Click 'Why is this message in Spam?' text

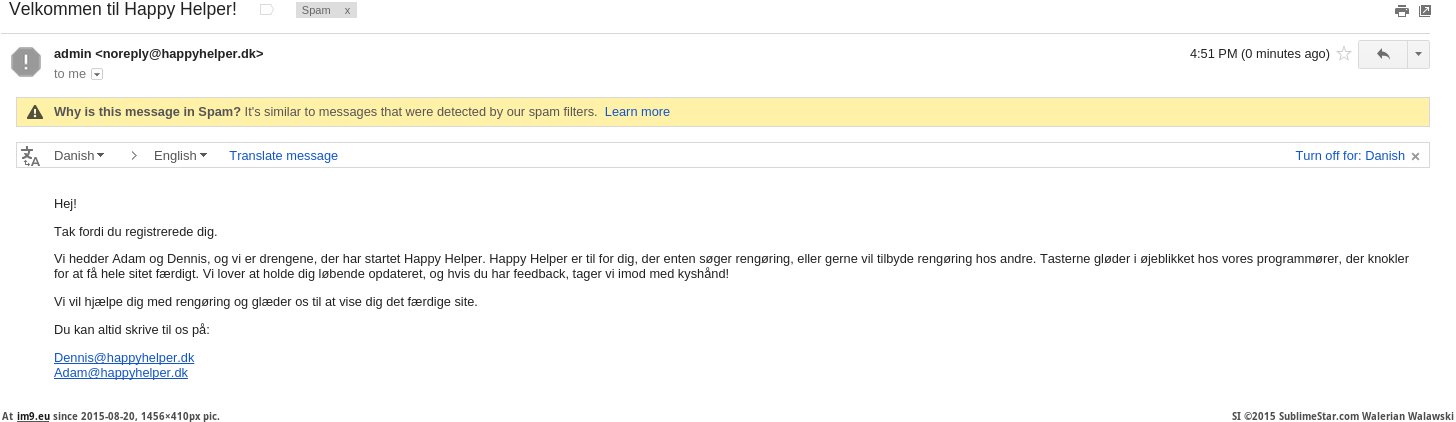[x=147, y=112]
